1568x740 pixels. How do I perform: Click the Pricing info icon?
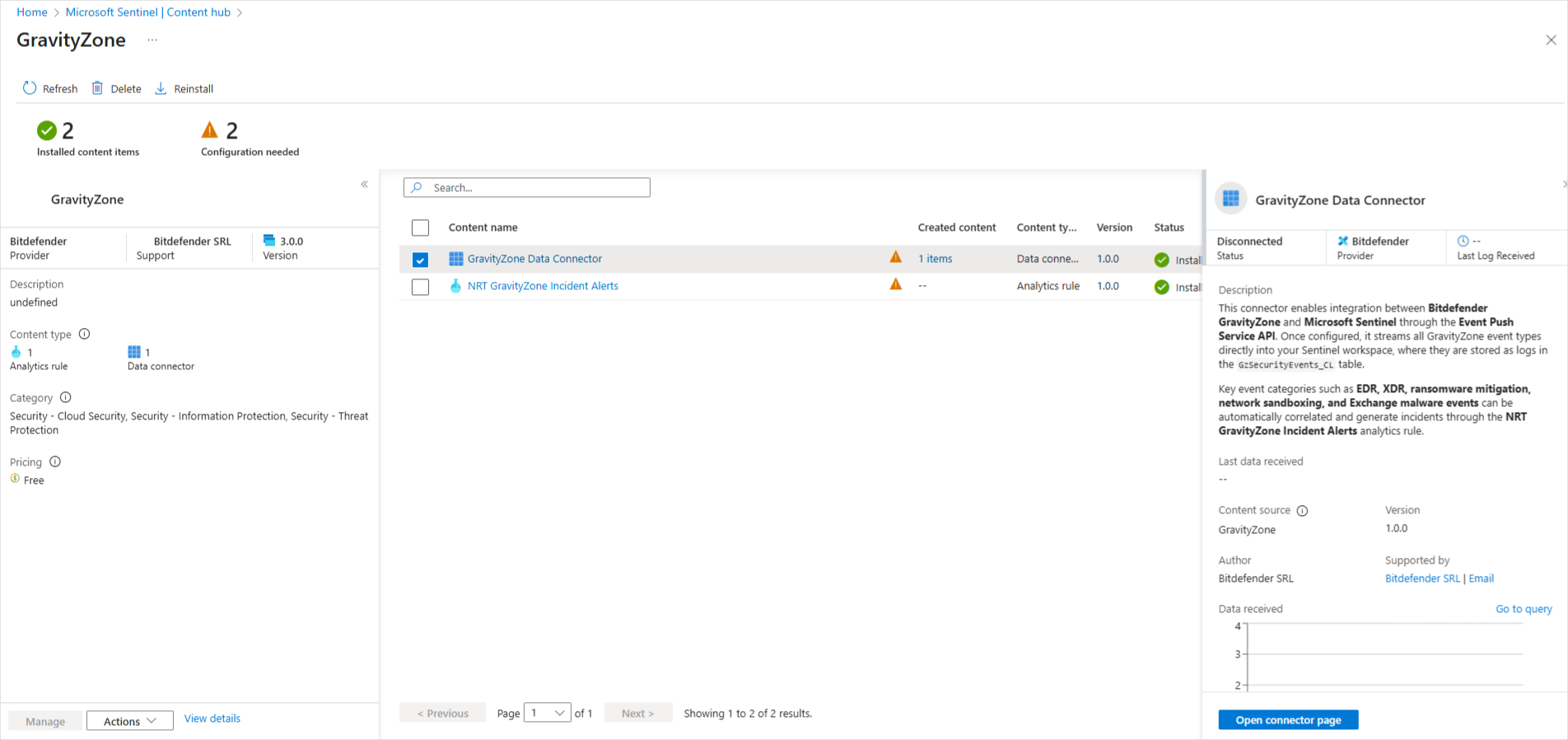point(55,461)
